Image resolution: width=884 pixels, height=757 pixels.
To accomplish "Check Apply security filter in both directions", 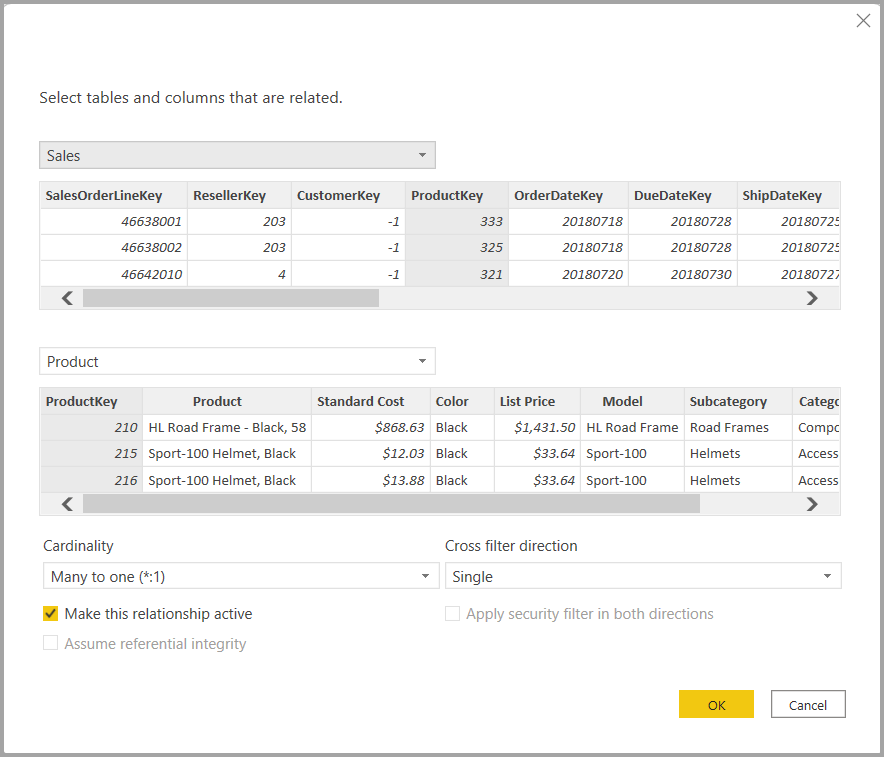I will pos(452,613).
